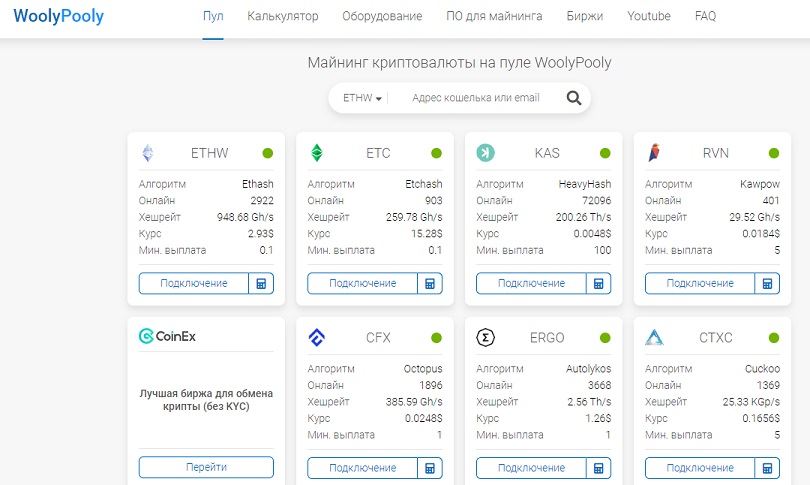Image resolution: width=810 pixels, height=485 pixels.
Task: Click CTXC hashrate 25.33 KGp/s
Action: click(x=751, y=402)
